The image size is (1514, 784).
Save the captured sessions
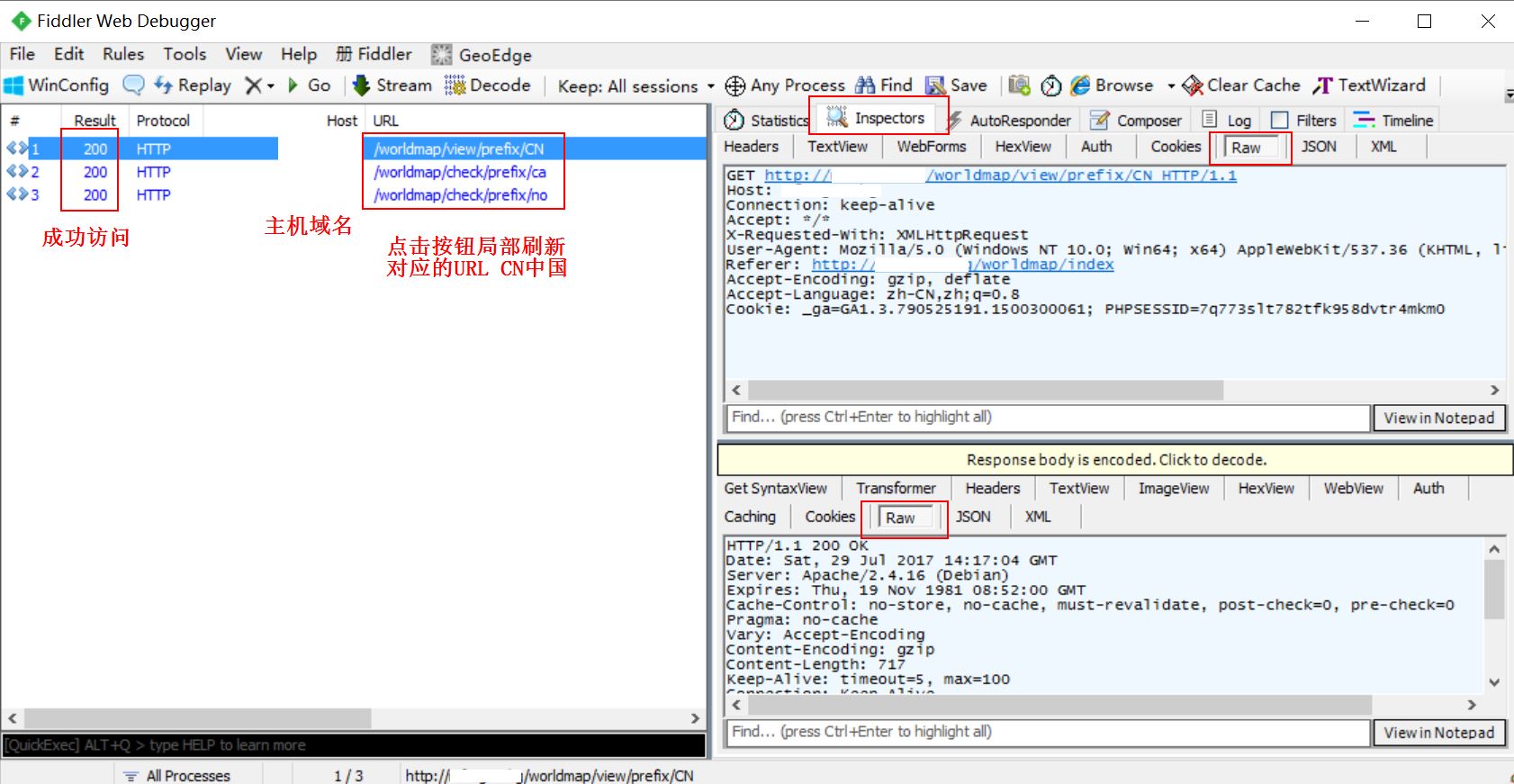pyautogui.click(x=957, y=86)
